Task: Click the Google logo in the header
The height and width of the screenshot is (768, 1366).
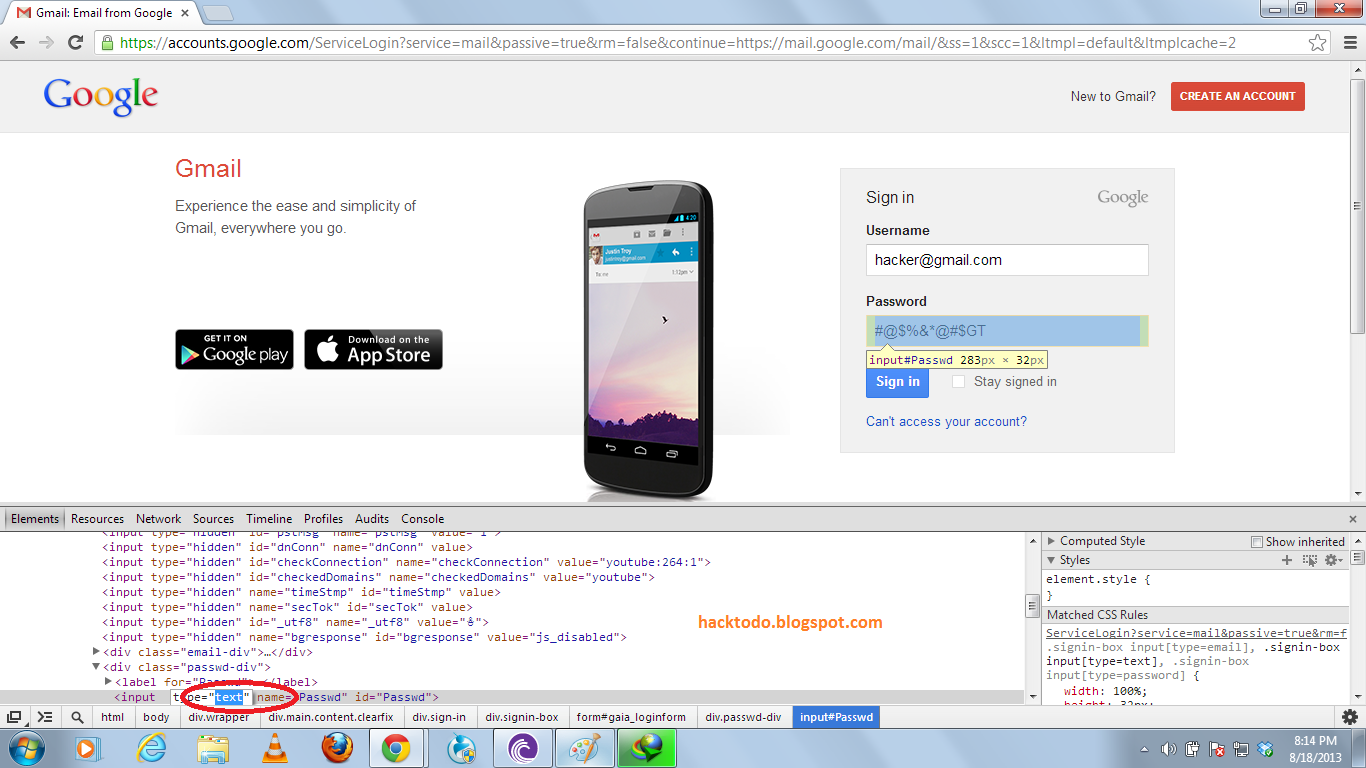Action: (100, 96)
